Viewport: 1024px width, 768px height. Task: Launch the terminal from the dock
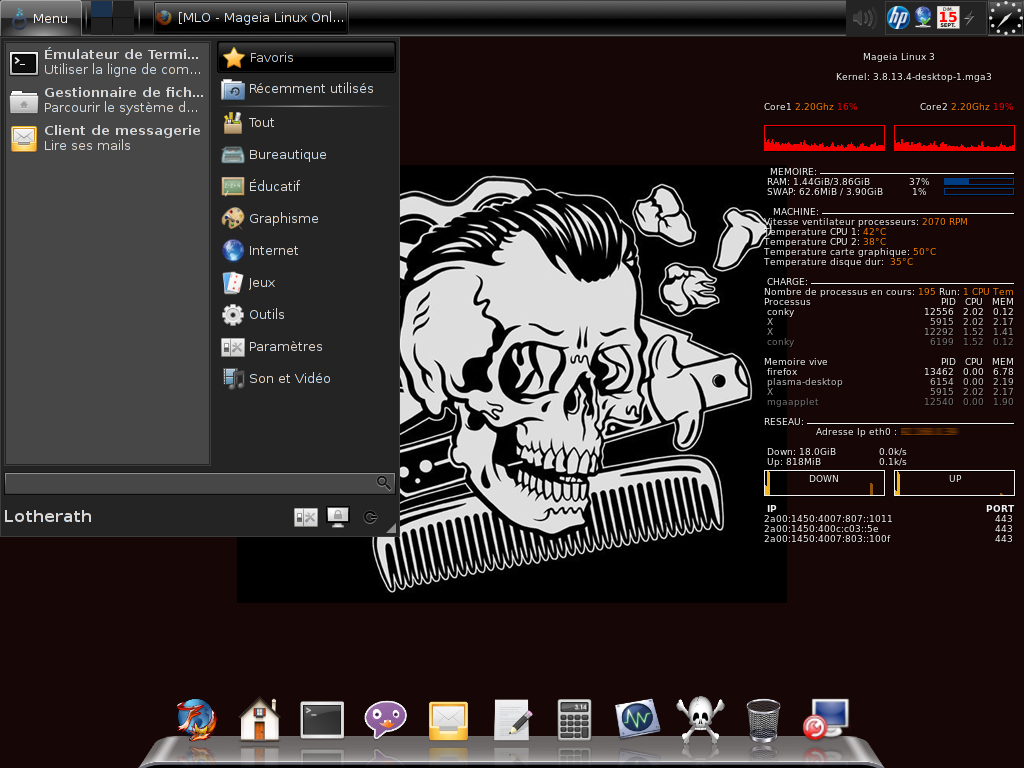click(x=322, y=720)
